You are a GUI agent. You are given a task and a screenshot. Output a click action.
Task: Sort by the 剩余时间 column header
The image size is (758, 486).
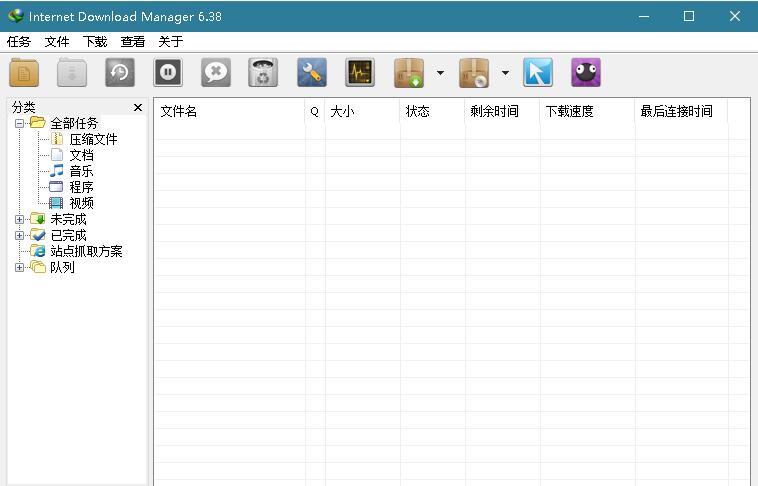coord(502,112)
